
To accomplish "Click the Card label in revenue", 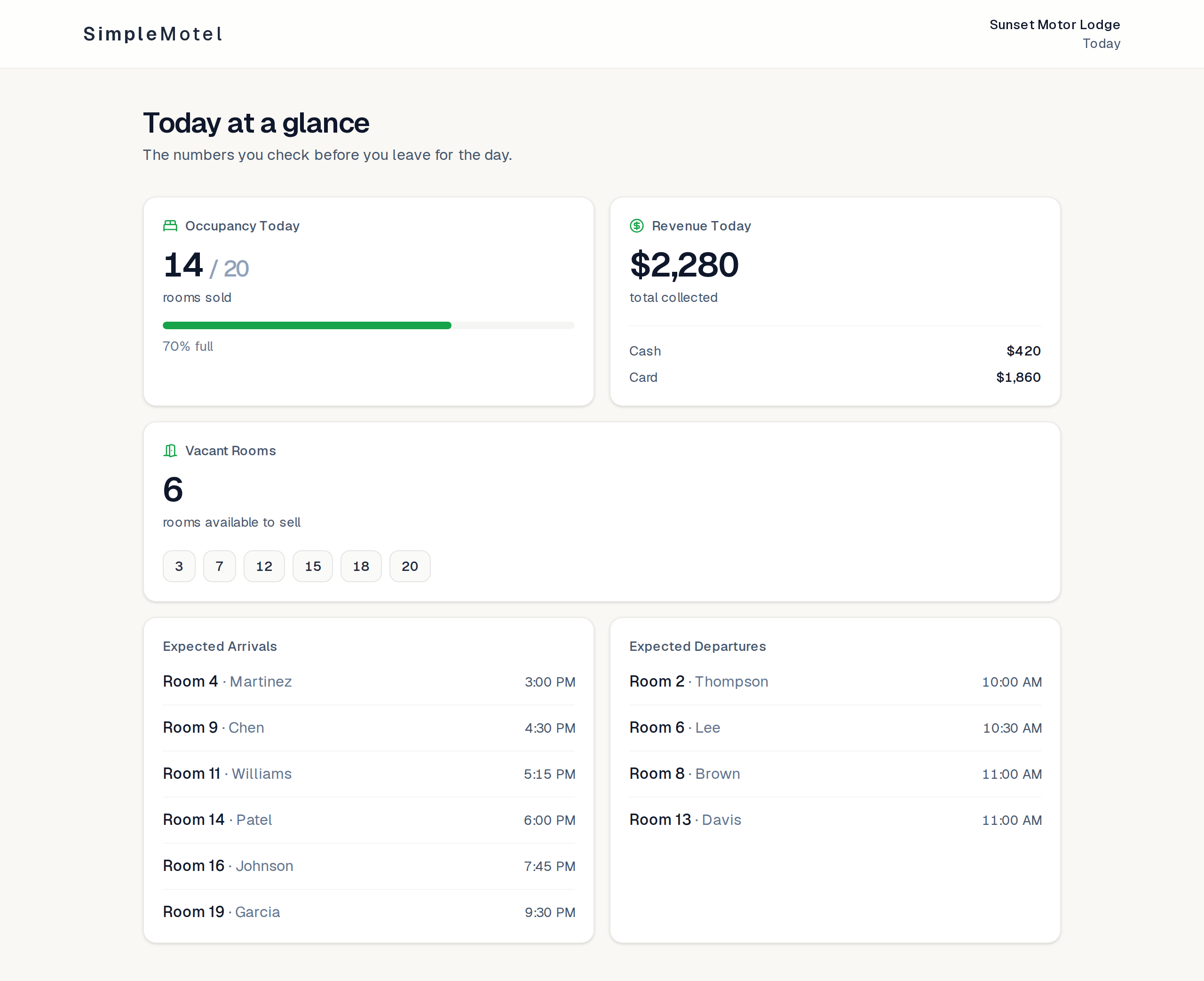I will (643, 378).
